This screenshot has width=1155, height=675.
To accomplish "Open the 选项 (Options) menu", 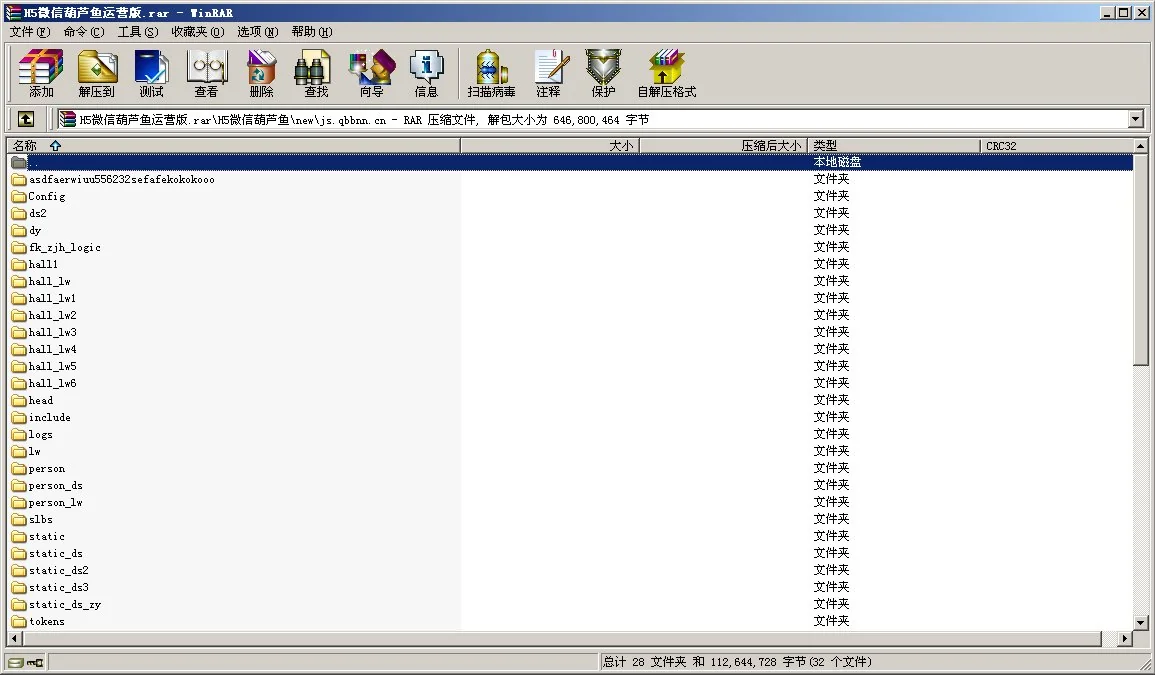I will tap(257, 32).
